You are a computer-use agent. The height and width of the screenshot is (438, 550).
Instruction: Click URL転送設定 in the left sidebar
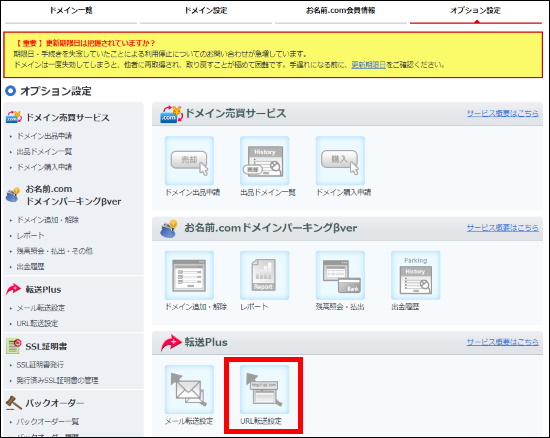click(38, 323)
